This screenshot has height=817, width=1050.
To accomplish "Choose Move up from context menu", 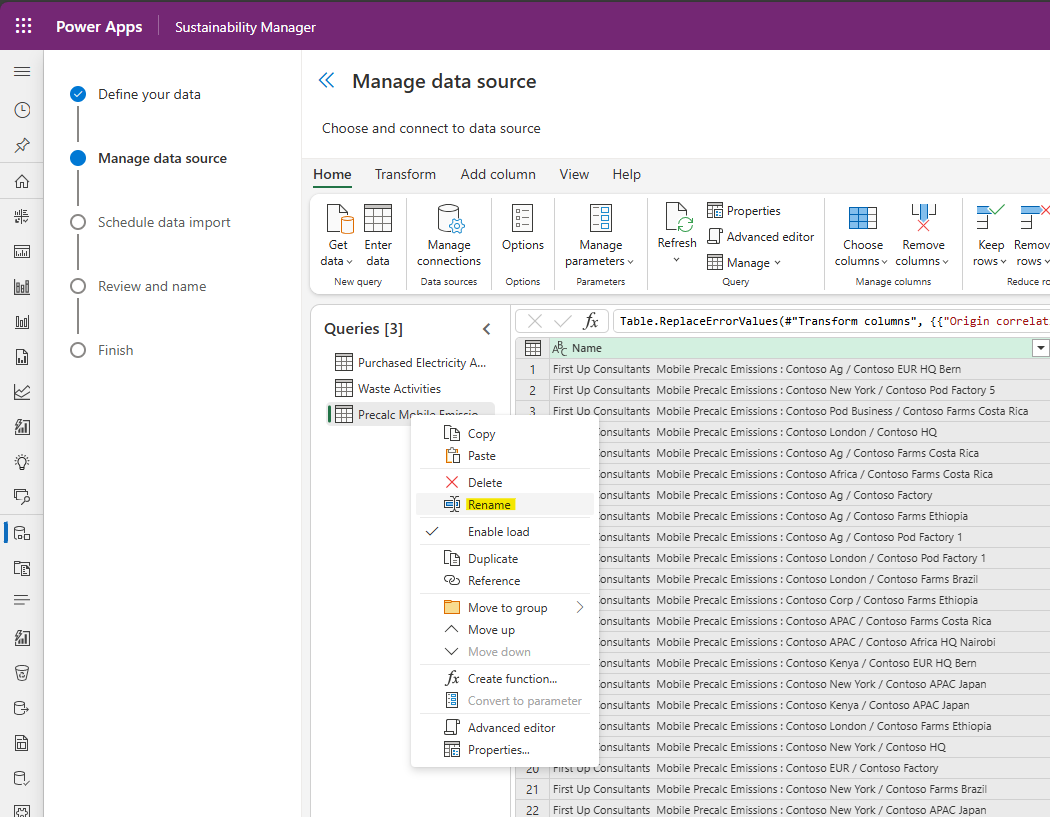I will (x=505, y=629).
